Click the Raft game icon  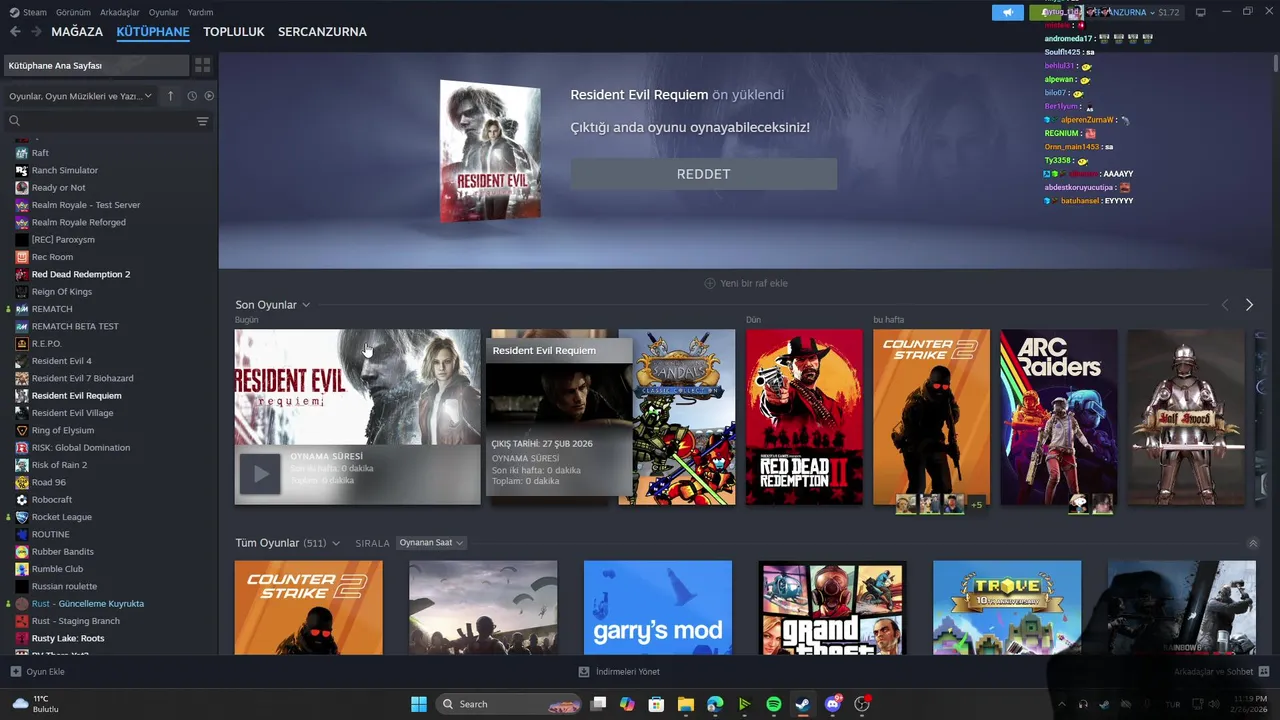click(x=22, y=153)
